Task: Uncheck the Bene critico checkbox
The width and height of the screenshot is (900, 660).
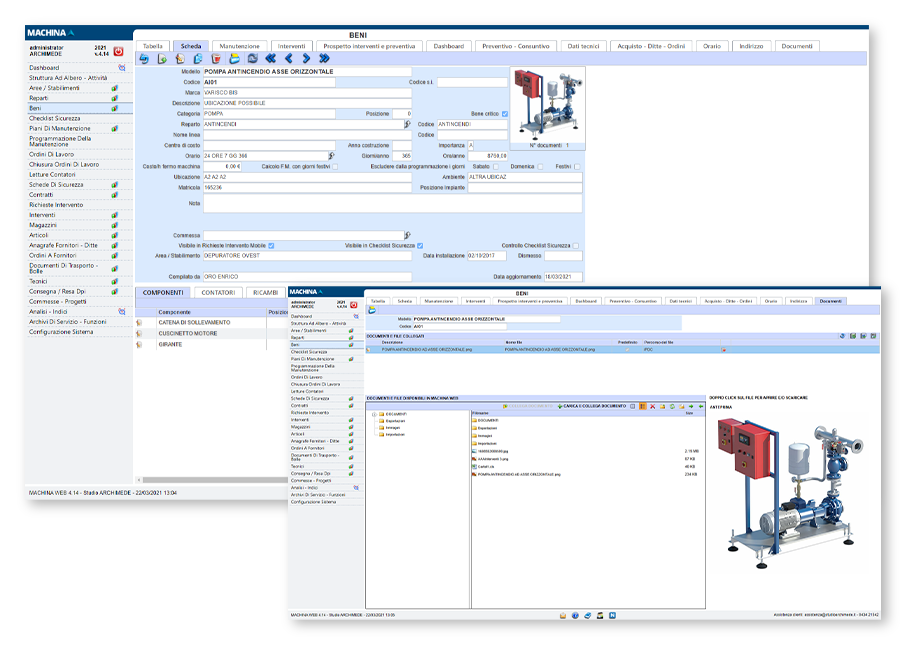Action: (505, 114)
